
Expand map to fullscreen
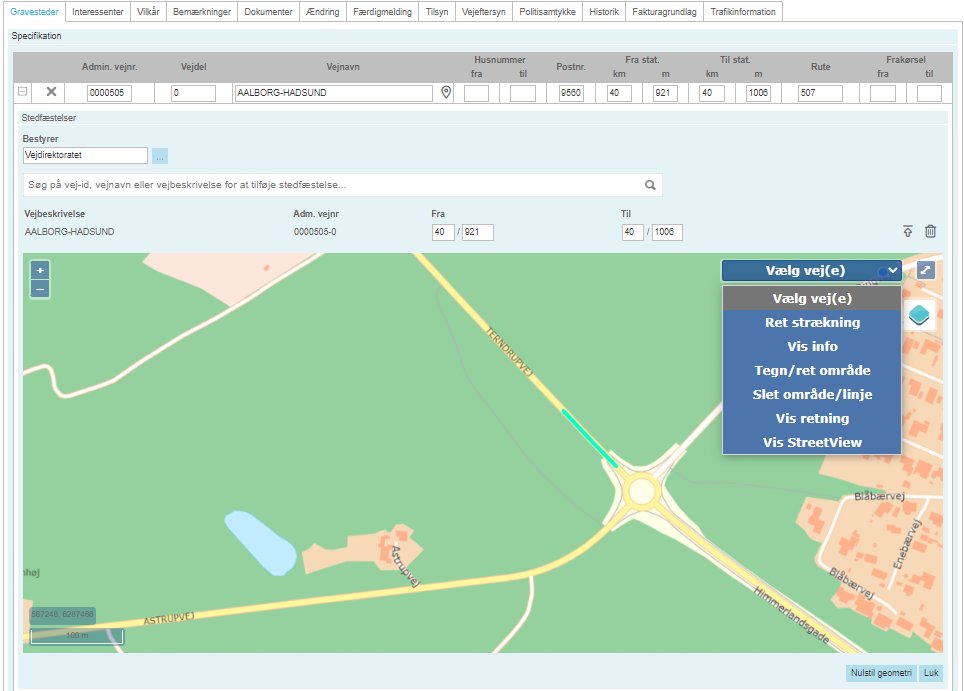click(926, 271)
